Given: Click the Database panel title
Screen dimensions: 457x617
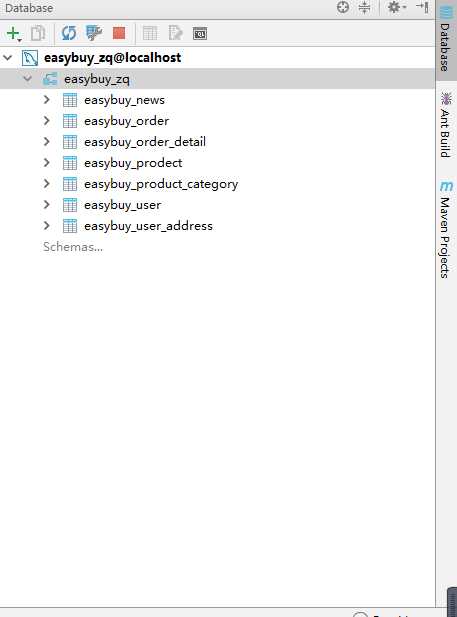Looking at the screenshot, I should [x=29, y=8].
